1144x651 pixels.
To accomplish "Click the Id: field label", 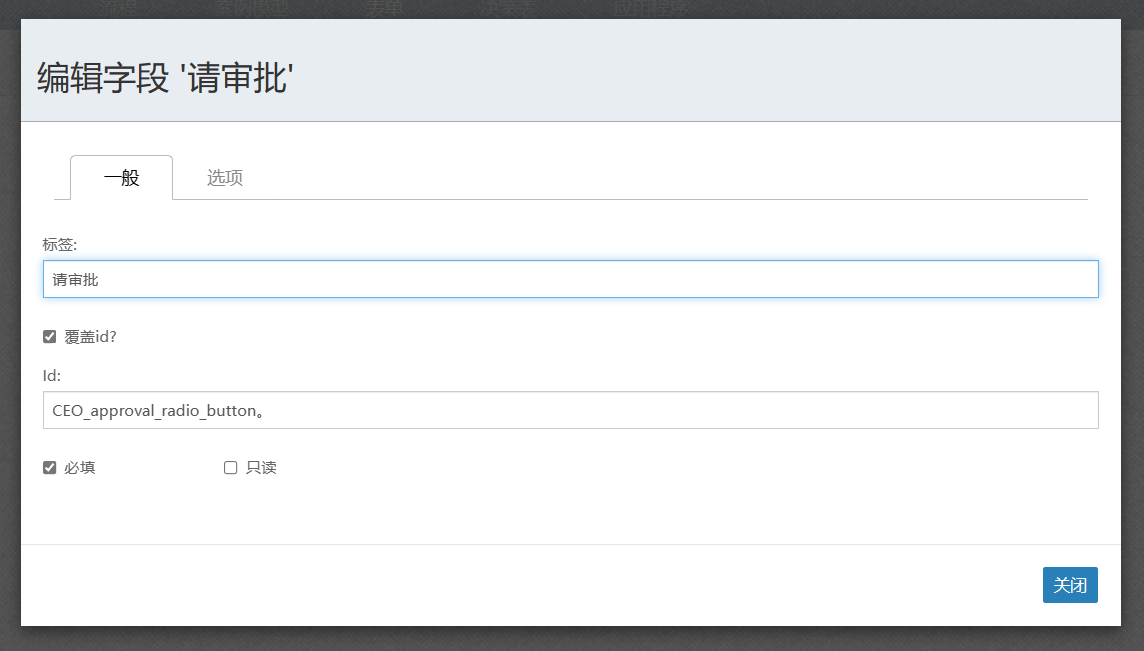I will click(x=52, y=375).
